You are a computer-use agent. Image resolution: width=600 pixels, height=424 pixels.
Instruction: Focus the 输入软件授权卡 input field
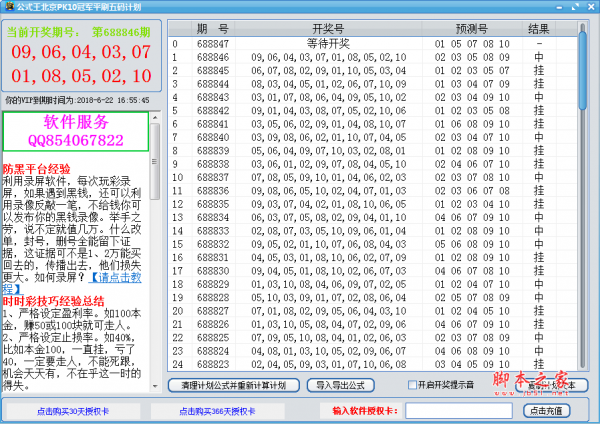coord(459,411)
